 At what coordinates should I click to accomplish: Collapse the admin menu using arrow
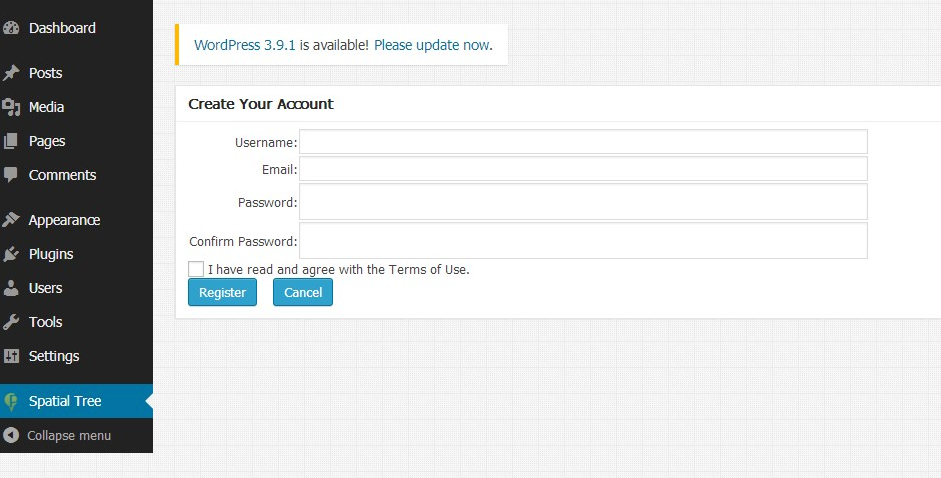pyautogui.click(x=11, y=435)
